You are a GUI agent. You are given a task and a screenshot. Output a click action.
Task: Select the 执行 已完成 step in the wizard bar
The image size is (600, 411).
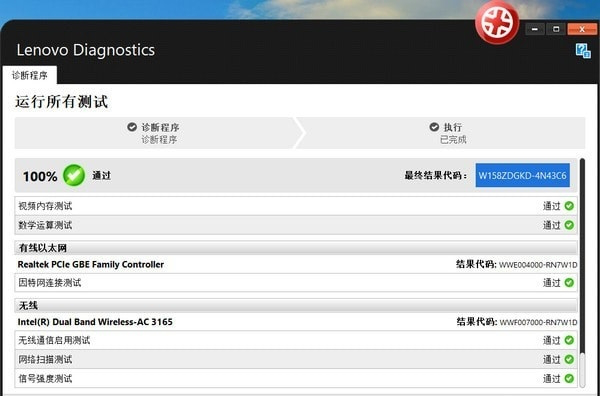[x=446, y=133]
